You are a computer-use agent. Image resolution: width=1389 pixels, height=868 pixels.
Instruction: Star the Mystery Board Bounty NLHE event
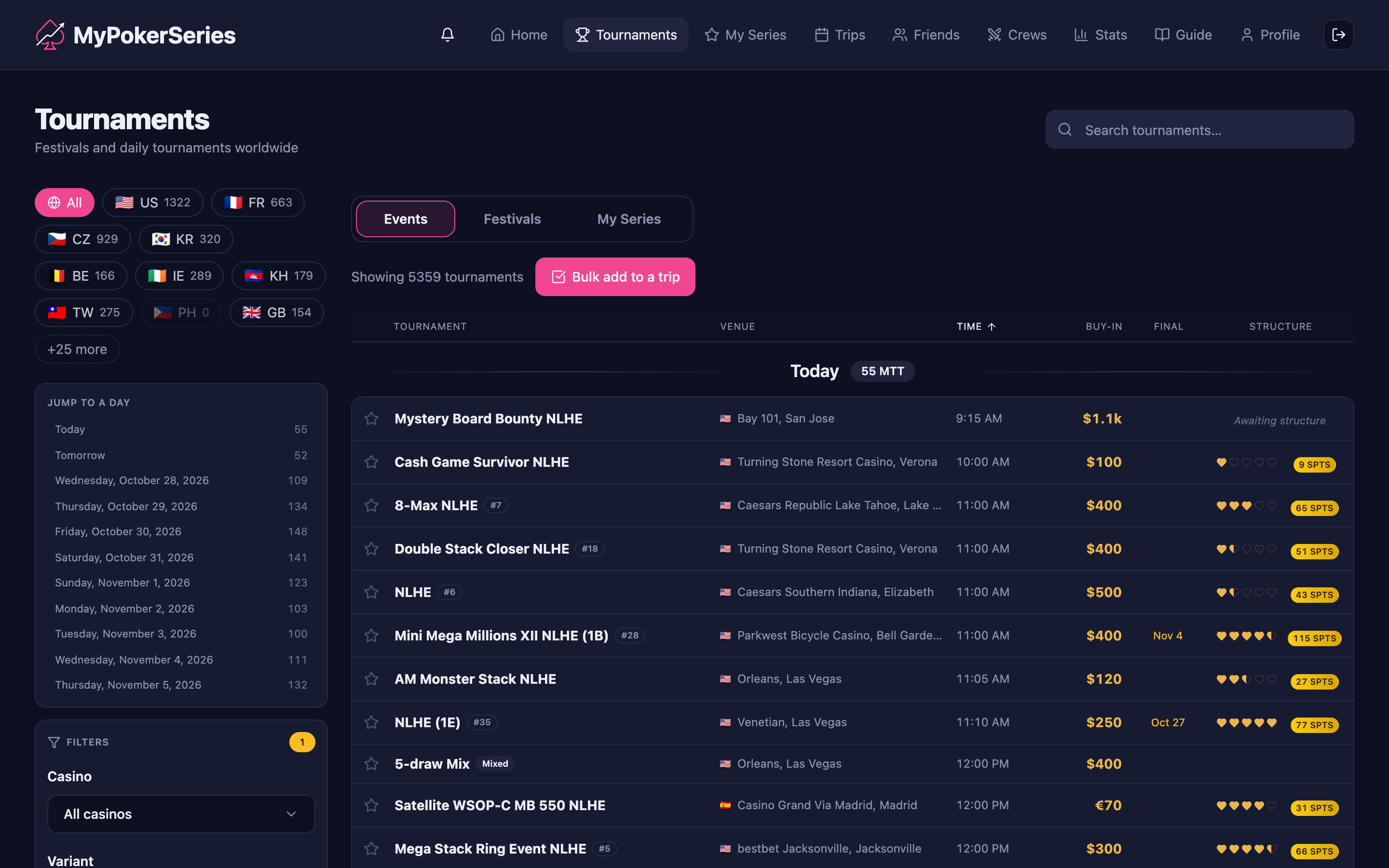(x=371, y=419)
